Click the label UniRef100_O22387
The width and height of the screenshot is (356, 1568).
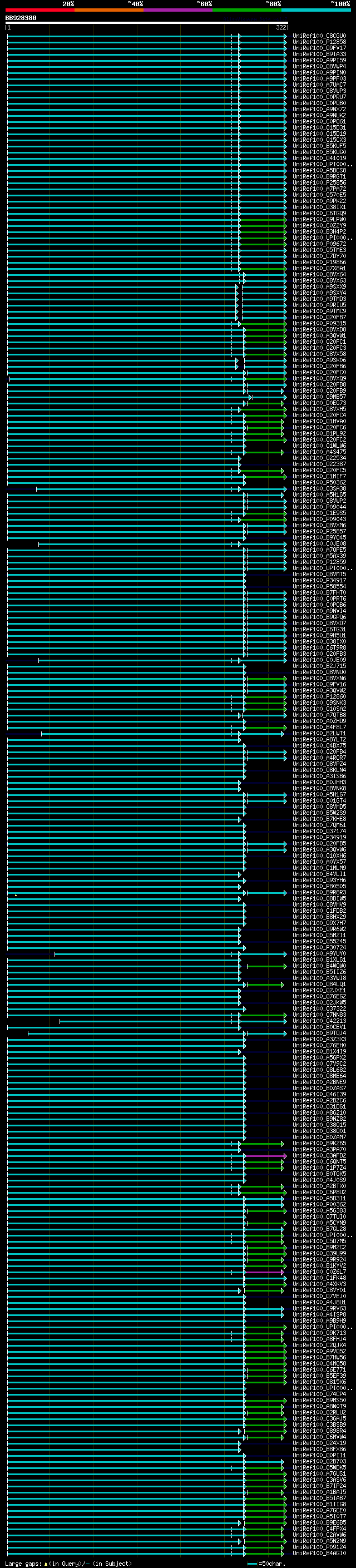319,464
